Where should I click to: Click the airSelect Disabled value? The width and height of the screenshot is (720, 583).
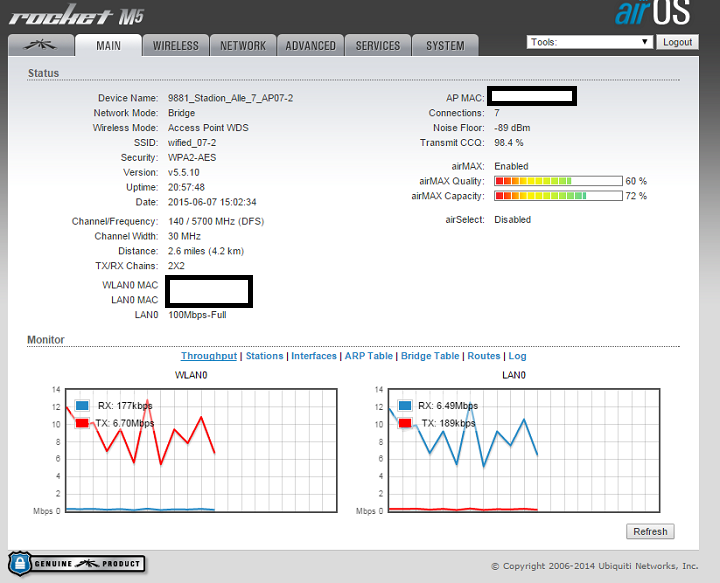click(x=512, y=220)
